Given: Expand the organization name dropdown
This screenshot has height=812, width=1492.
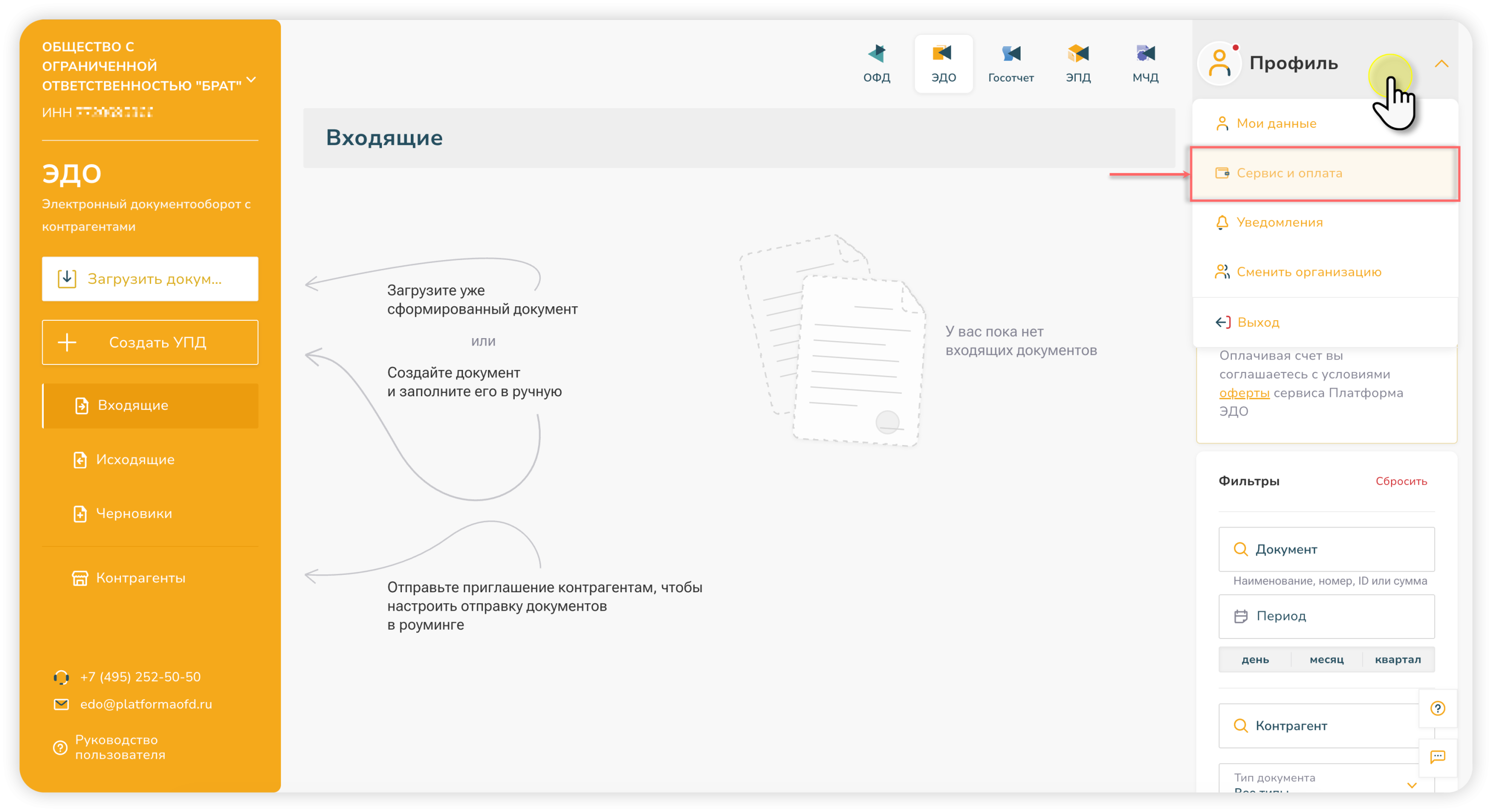Looking at the screenshot, I should pos(251,80).
